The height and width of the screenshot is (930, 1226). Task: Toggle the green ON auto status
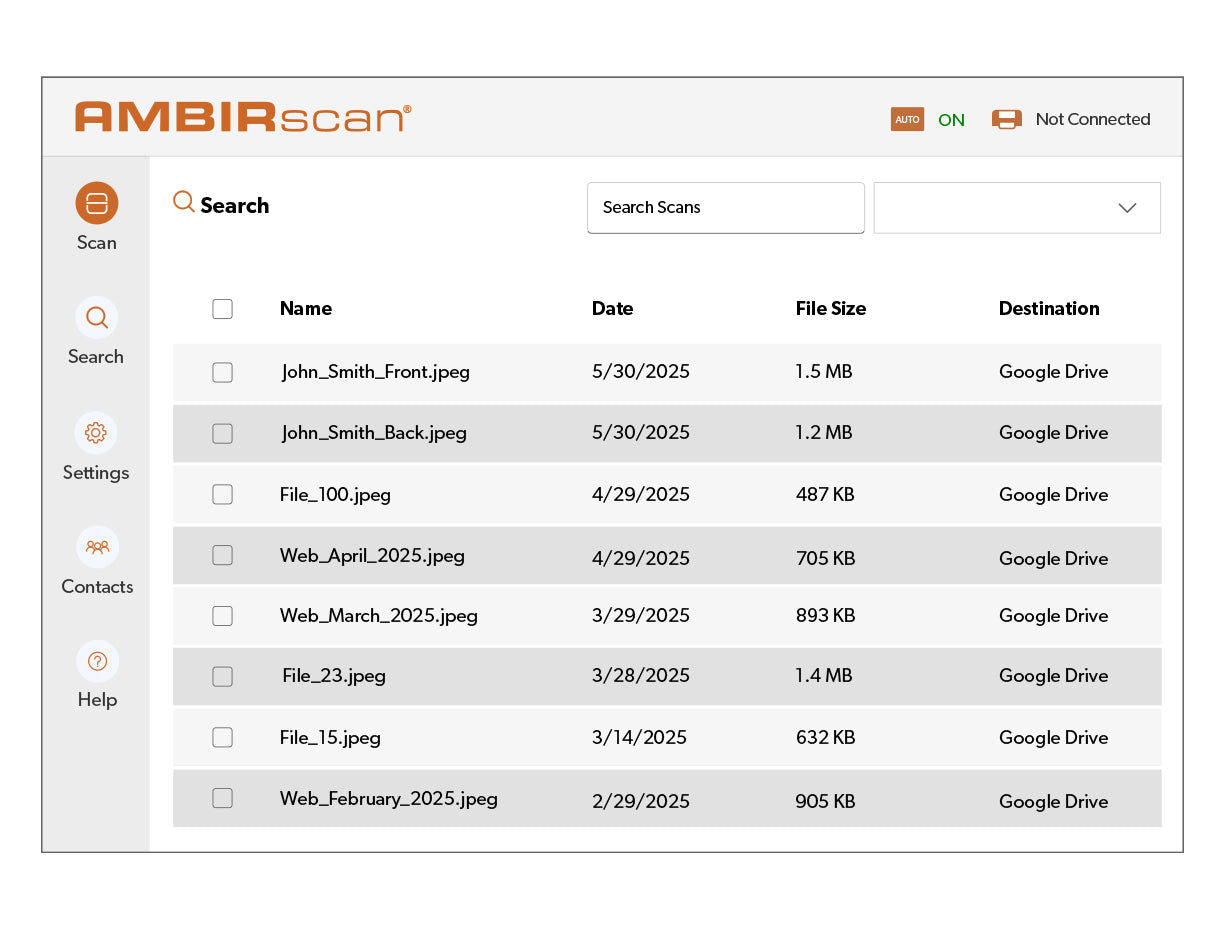[x=951, y=120]
